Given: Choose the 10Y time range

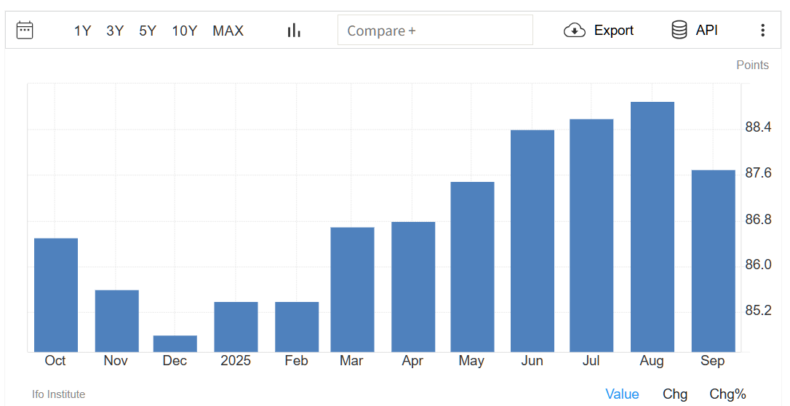Looking at the screenshot, I should (x=184, y=30).
